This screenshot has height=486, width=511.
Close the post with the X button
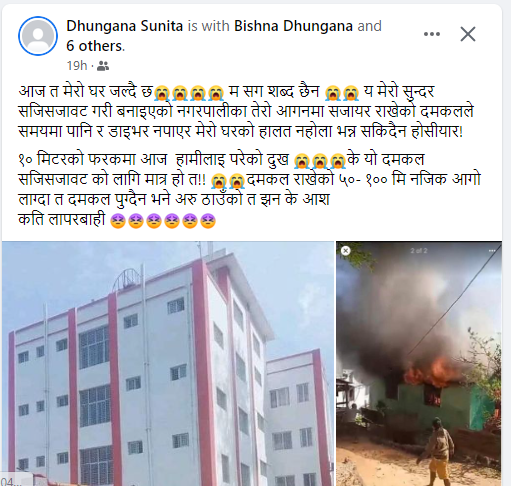pos(468,34)
